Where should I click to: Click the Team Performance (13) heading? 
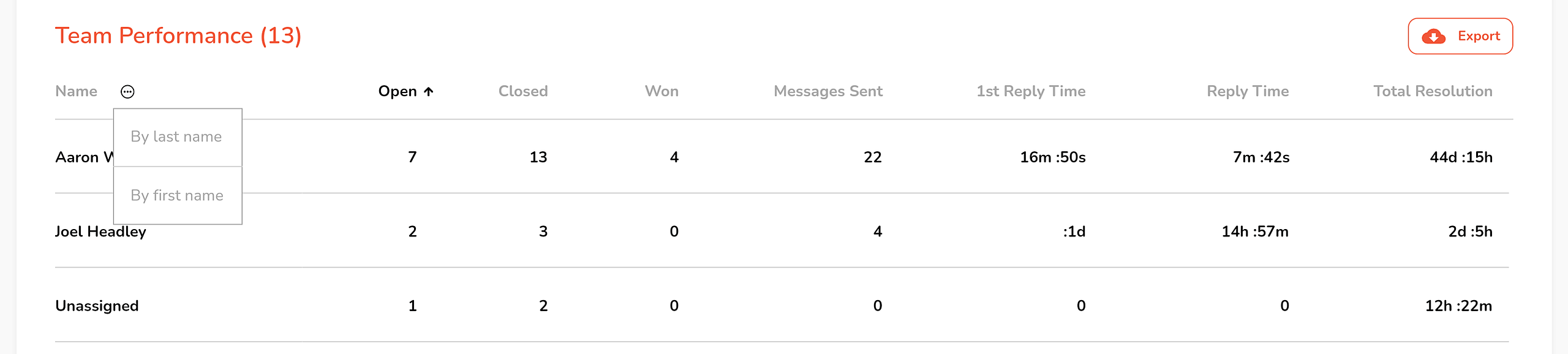pyautogui.click(x=178, y=36)
